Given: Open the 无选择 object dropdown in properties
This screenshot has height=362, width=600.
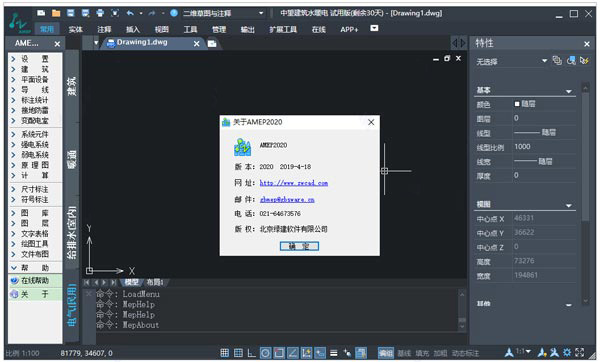Looking at the screenshot, I should point(512,61).
